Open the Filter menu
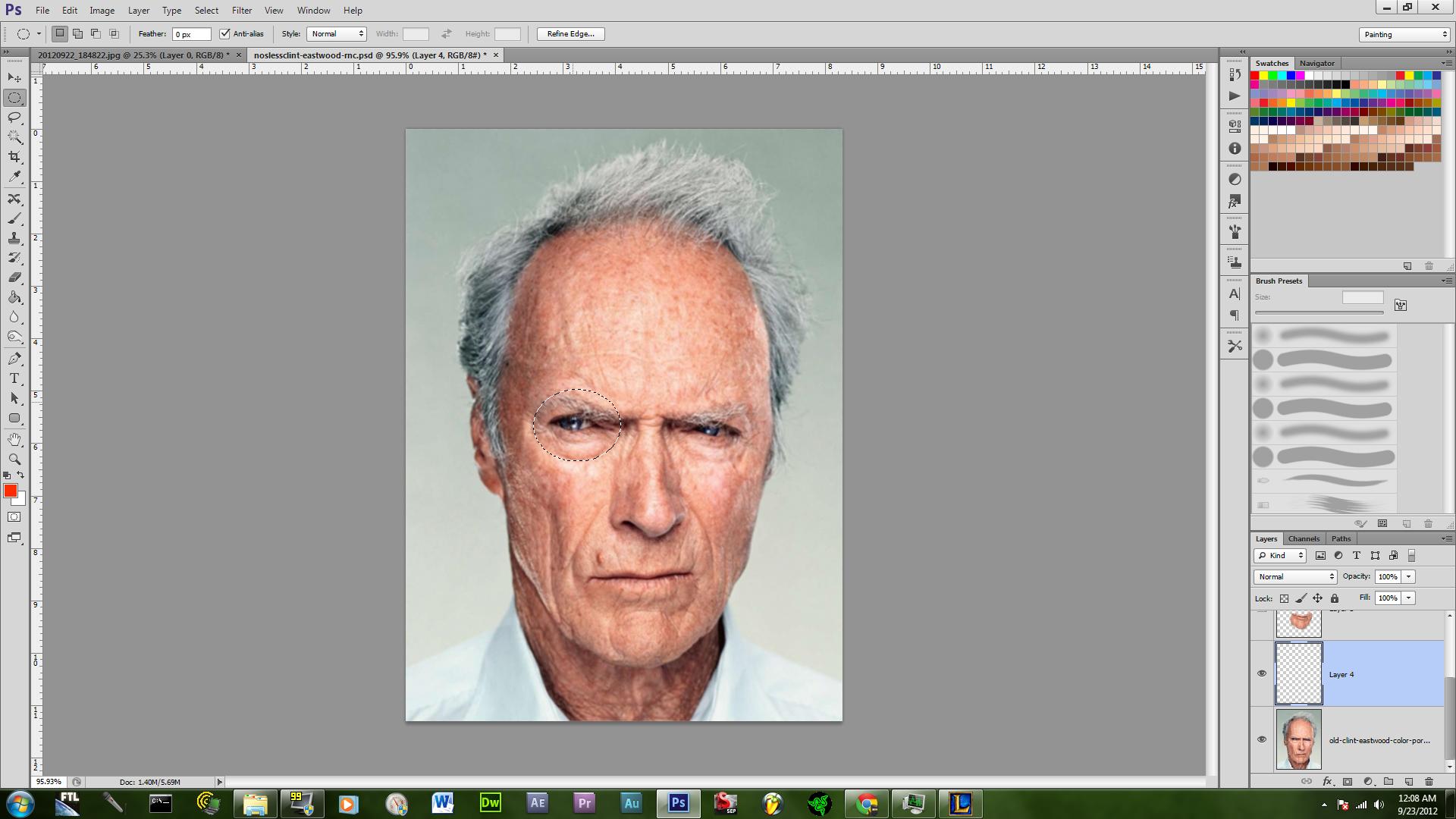 [242, 11]
